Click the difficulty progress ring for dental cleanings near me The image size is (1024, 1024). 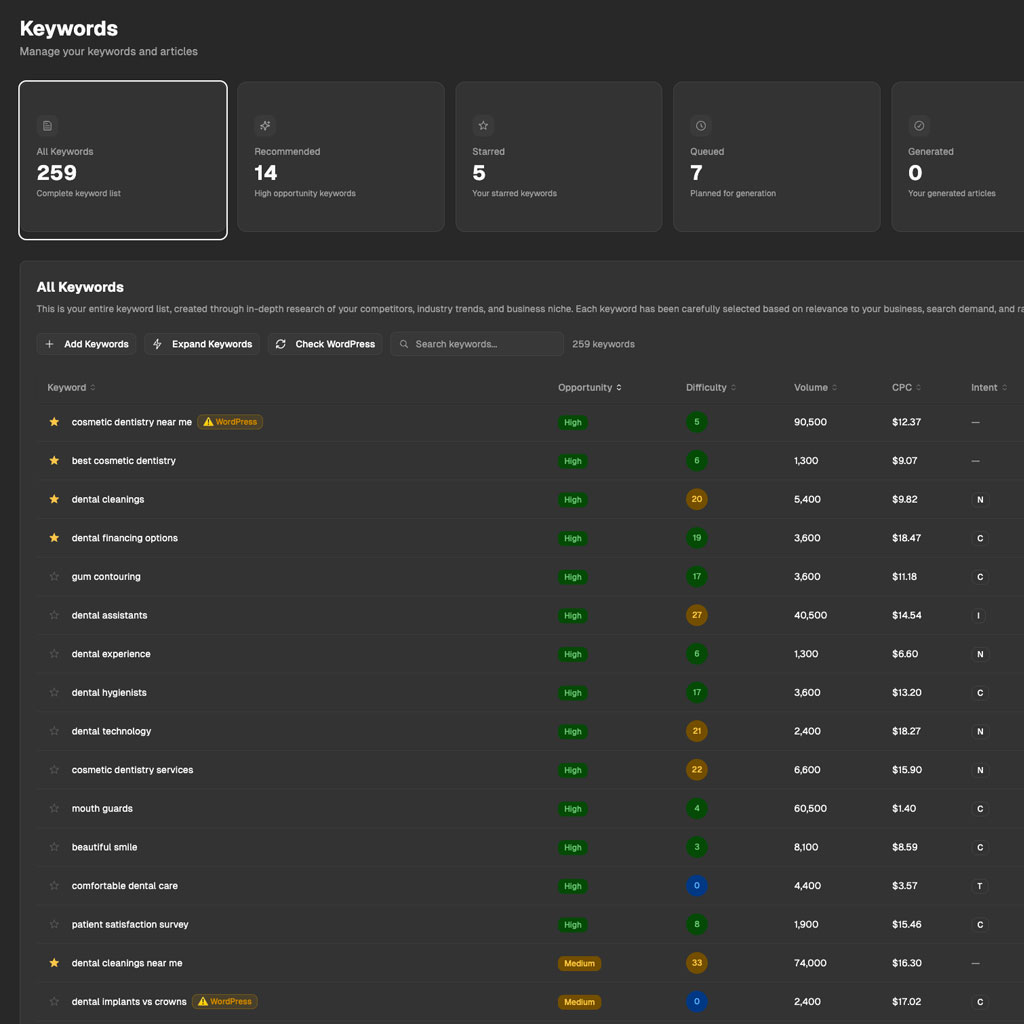pyautogui.click(x=696, y=963)
